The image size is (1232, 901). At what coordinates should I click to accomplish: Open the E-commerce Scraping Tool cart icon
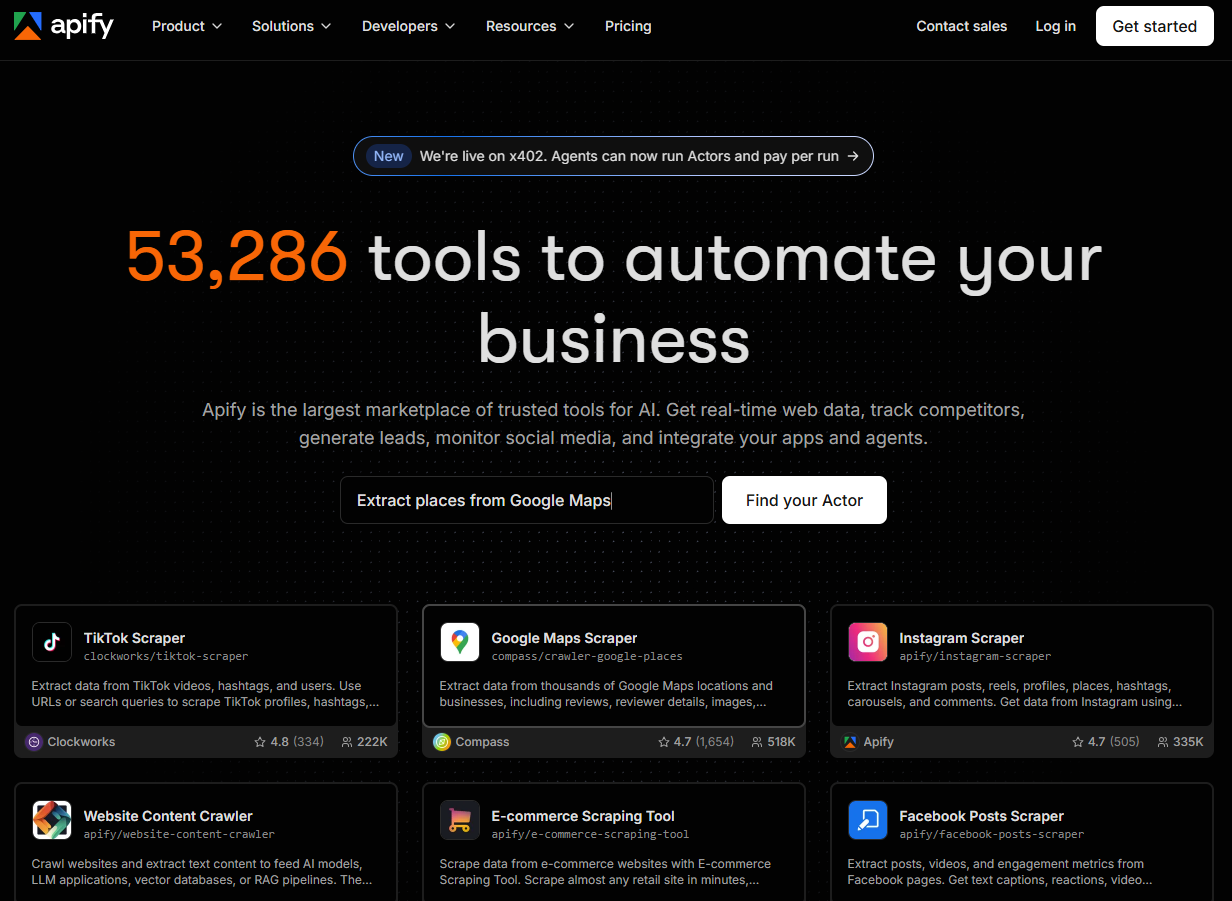coord(460,820)
